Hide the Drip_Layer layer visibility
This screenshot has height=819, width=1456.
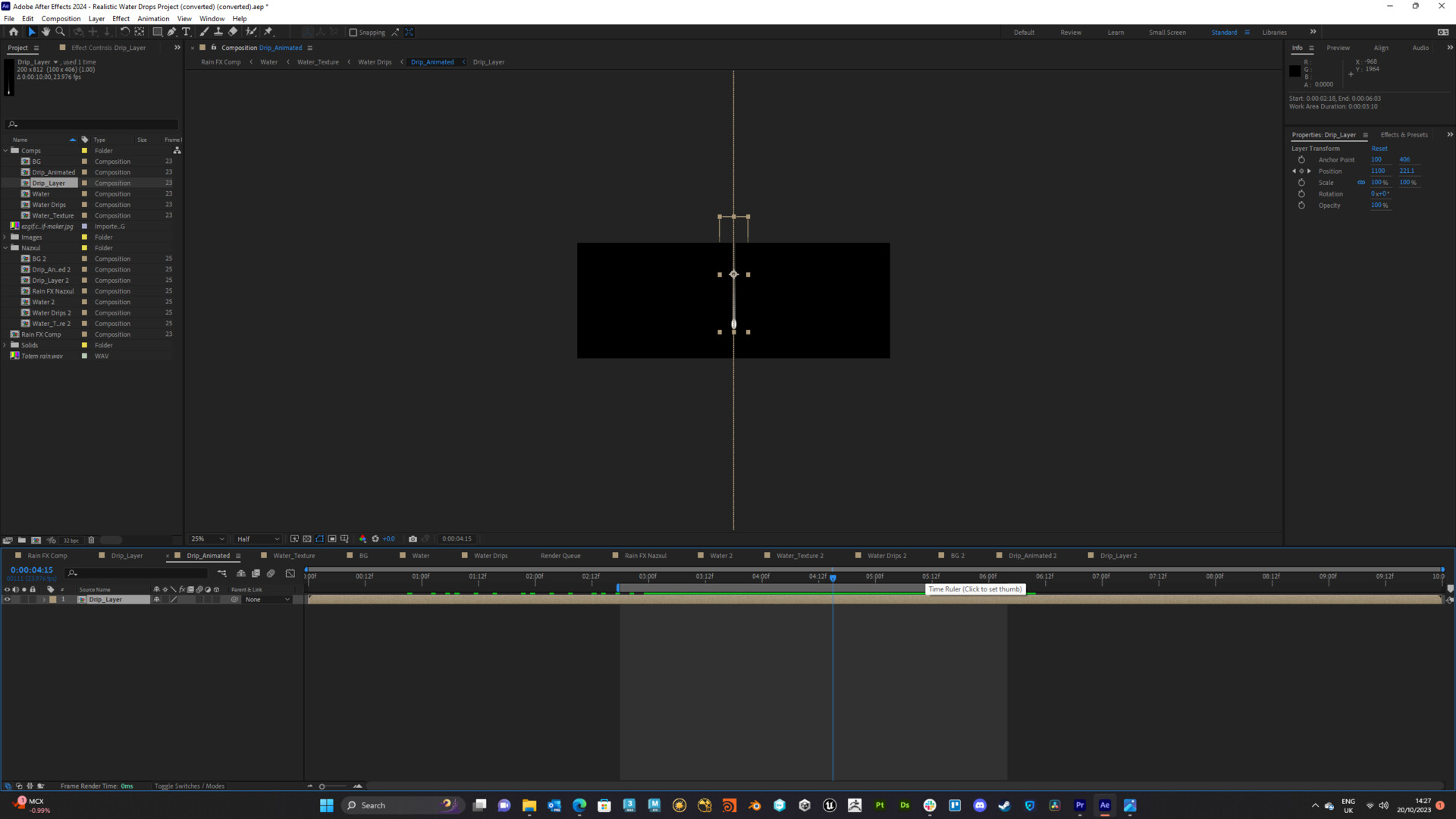pos(8,599)
